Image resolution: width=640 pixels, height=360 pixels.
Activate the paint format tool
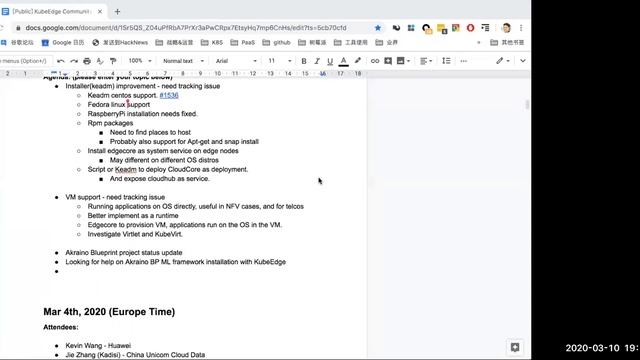pyautogui.click(x=113, y=61)
